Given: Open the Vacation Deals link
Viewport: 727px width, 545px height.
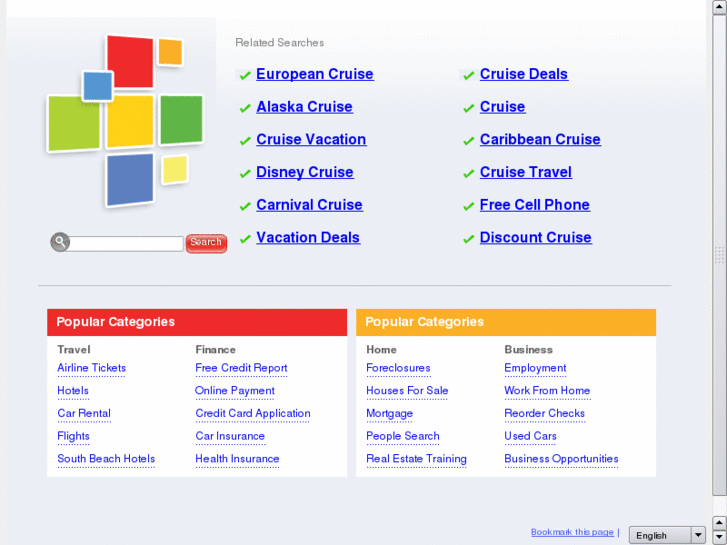Looking at the screenshot, I should point(308,237).
